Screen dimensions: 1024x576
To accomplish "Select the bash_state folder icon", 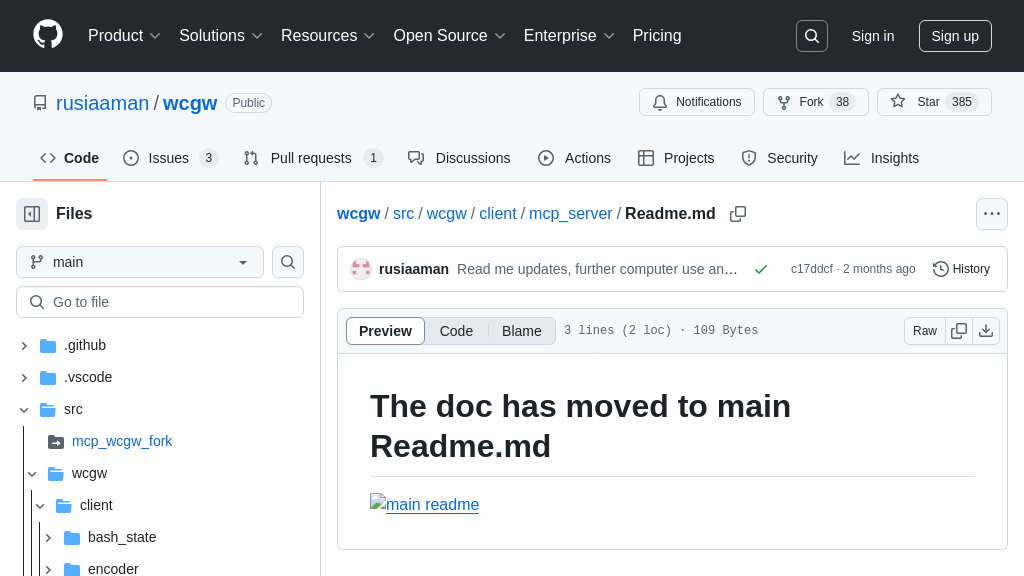I will pyautogui.click(x=72, y=537).
